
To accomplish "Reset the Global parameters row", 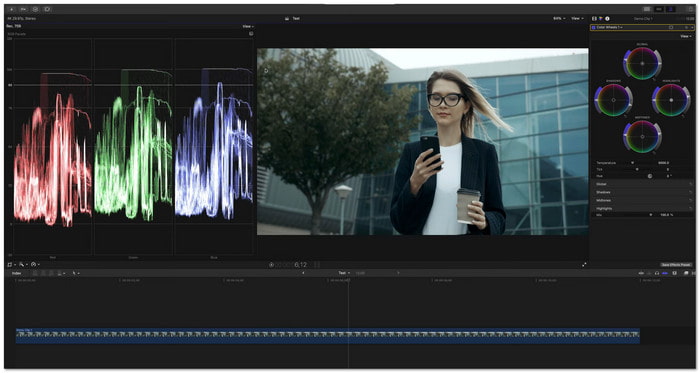I will point(691,184).
